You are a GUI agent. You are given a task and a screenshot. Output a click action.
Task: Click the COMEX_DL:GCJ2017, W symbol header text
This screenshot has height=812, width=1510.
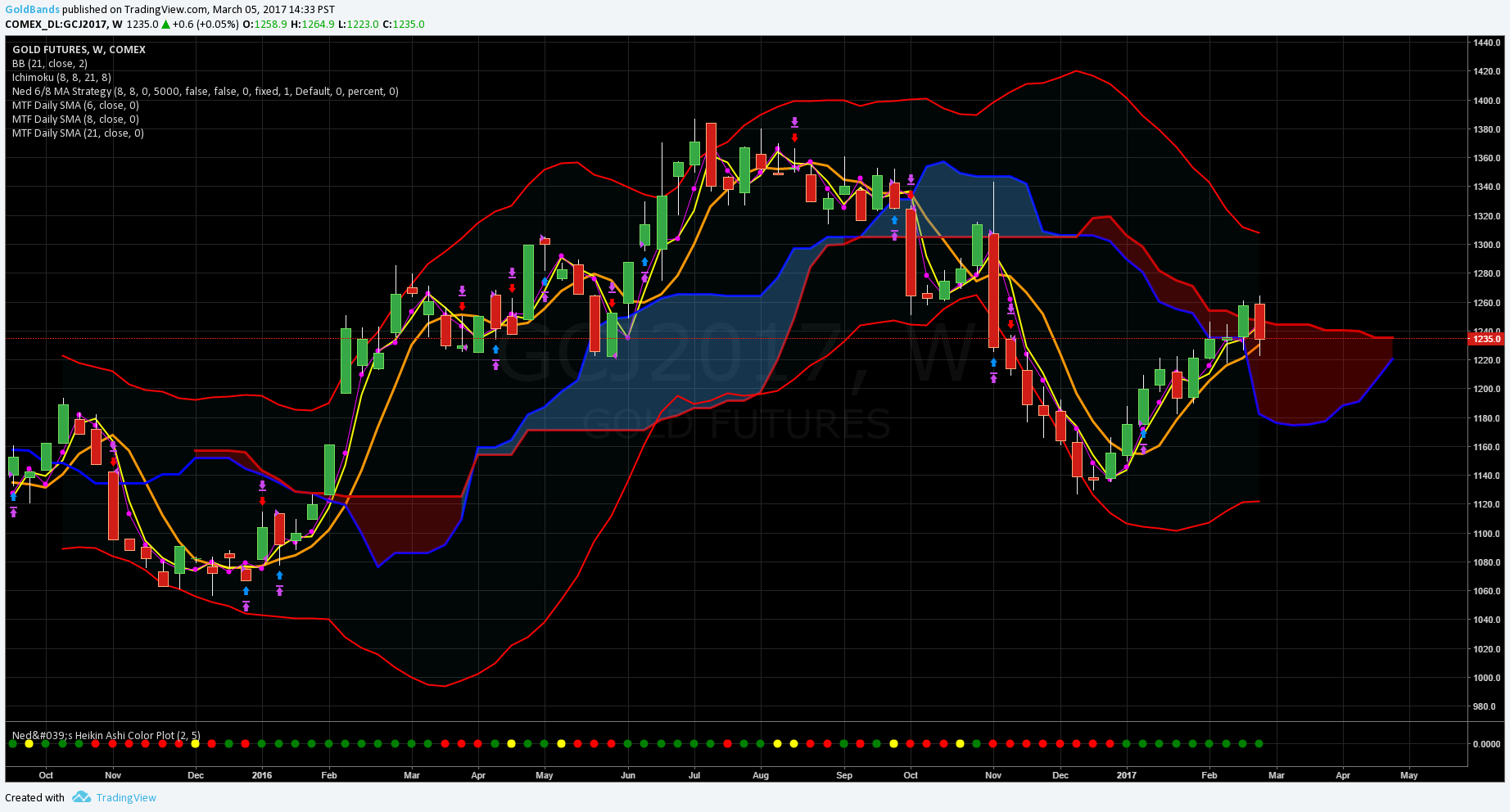click(x=64, y=25)
